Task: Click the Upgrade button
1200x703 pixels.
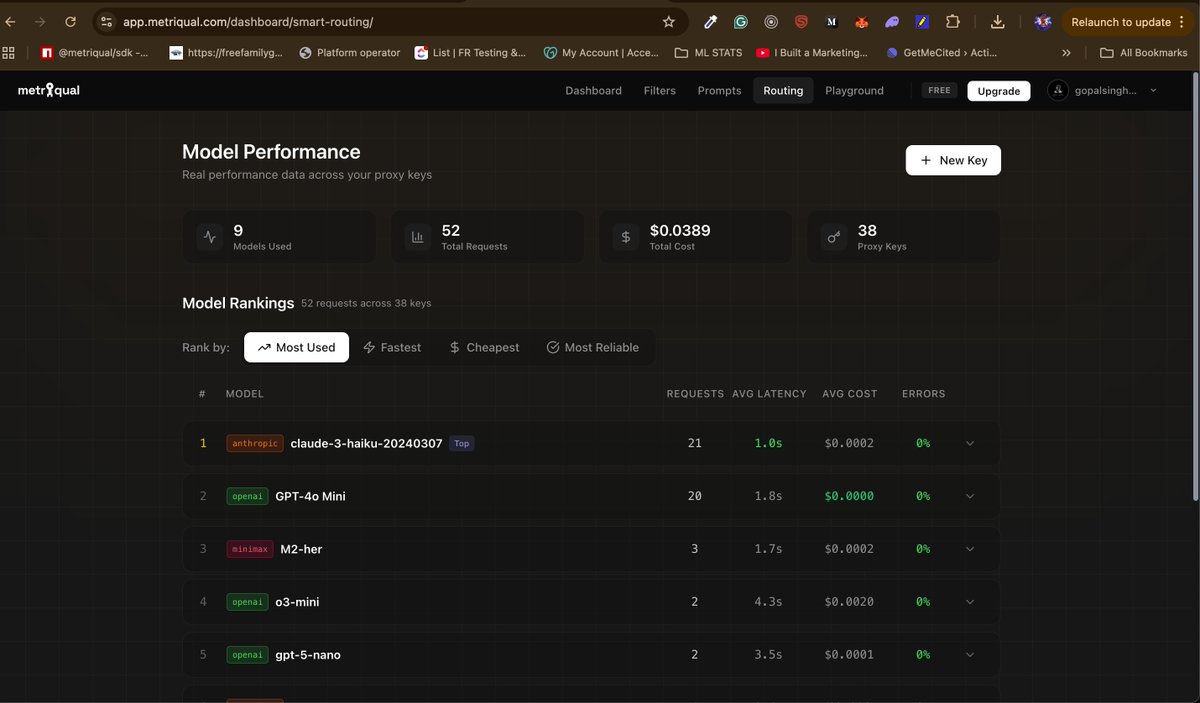Action: click(x=998, y=90)
